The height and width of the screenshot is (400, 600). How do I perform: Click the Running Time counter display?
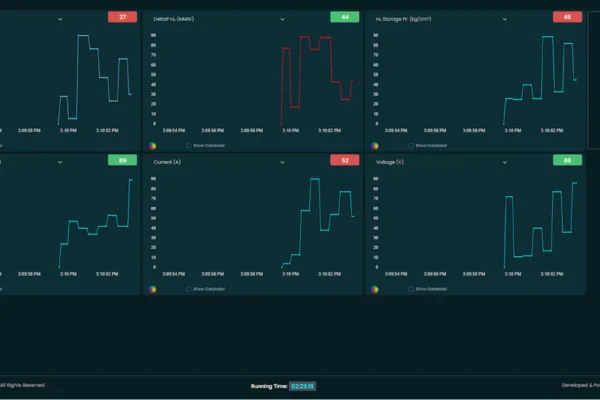tap(303, 385)
